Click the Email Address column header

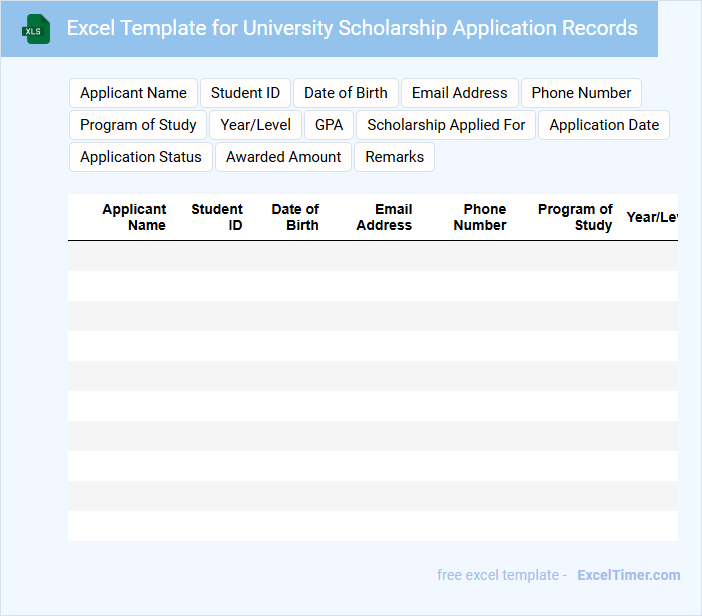[x=384, y=217]
